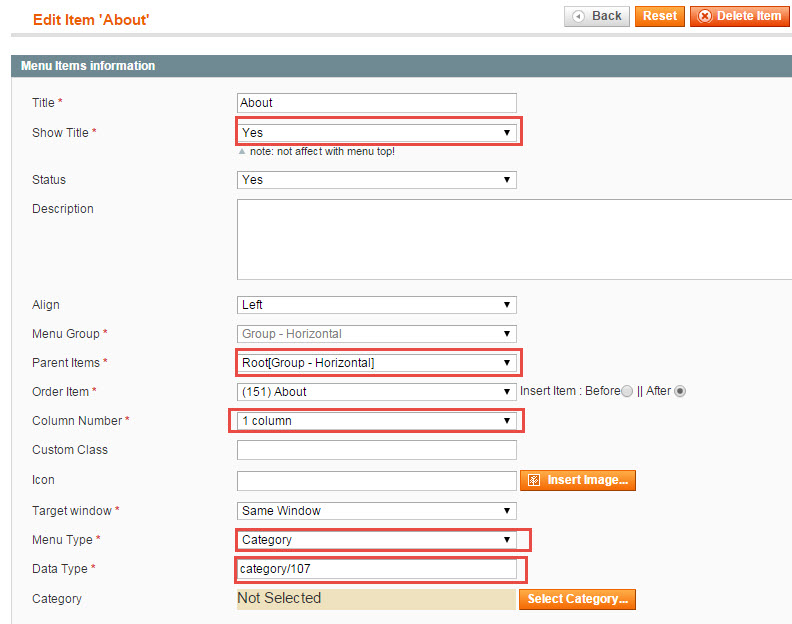Open the Show Title dropdown
The width and height of the screenshot is (792, 624).
pos(377,133)
